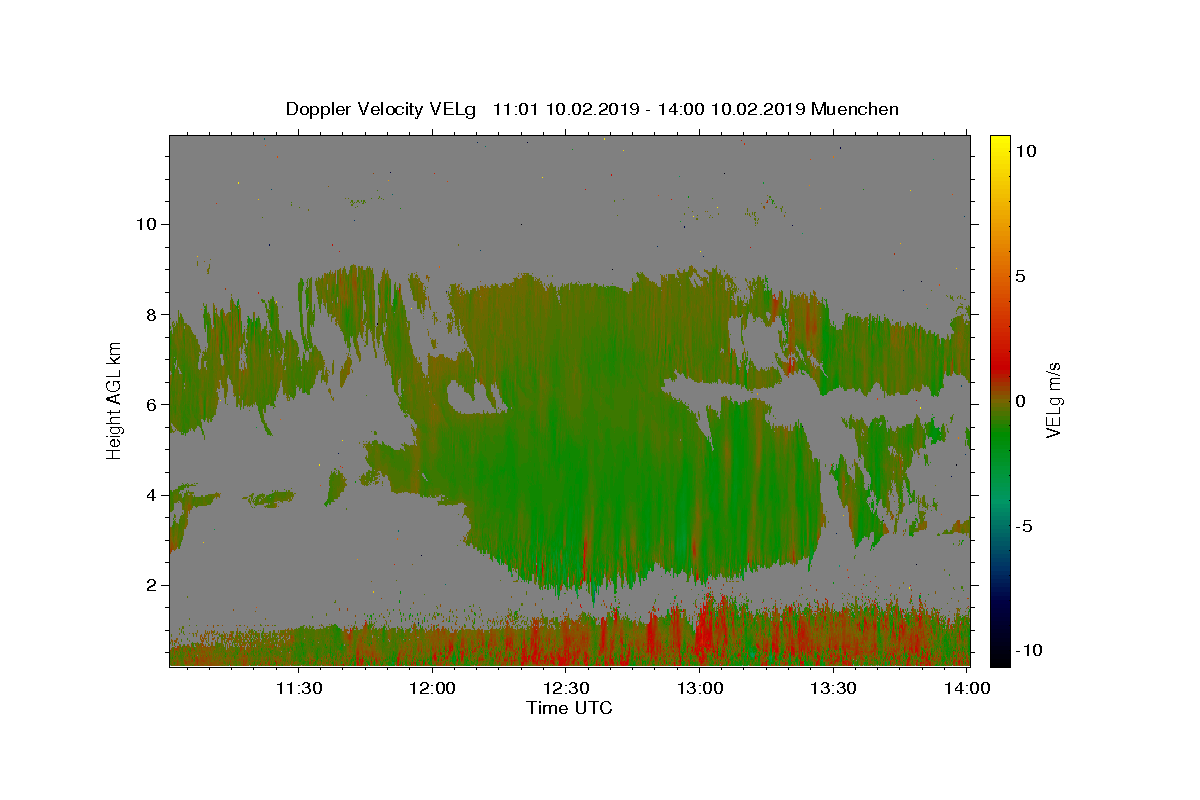
Task: Click the height axis label '4'
Action: 149,495
